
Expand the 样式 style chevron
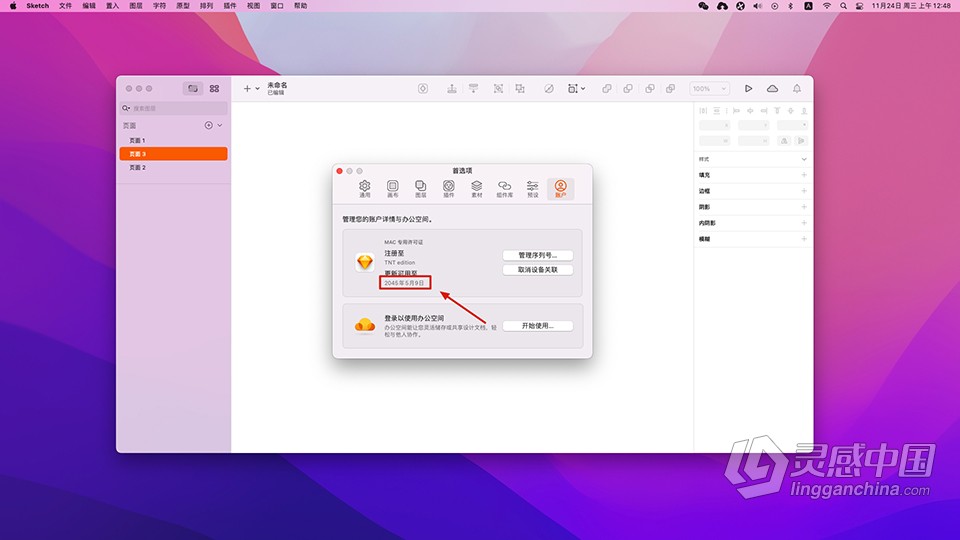pyautogui.click(x=804, y=159)
